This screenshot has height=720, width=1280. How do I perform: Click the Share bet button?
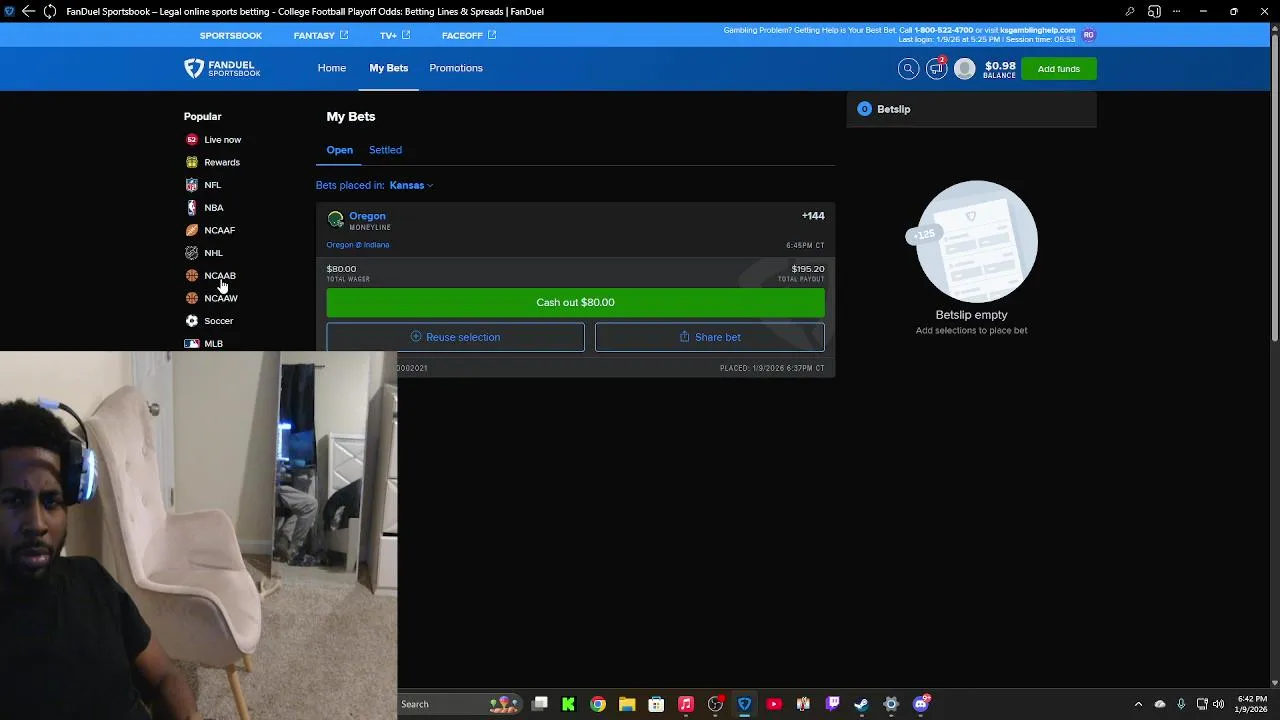[x=710, y=337]
